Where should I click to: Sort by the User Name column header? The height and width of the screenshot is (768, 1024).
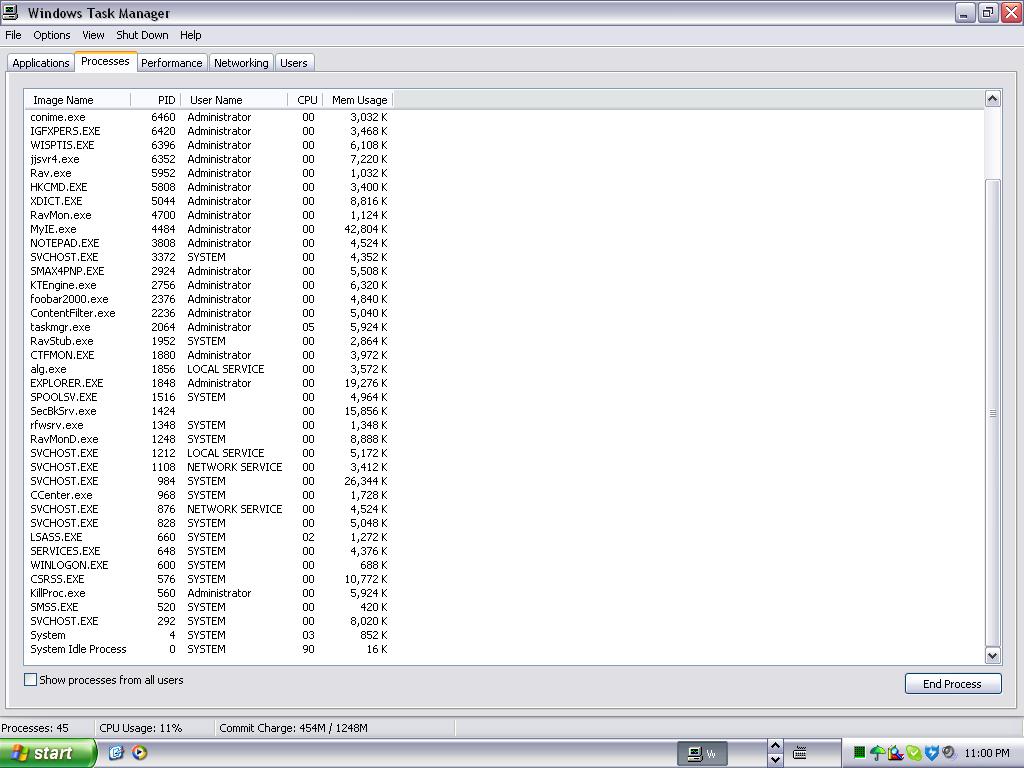point(234,100)
